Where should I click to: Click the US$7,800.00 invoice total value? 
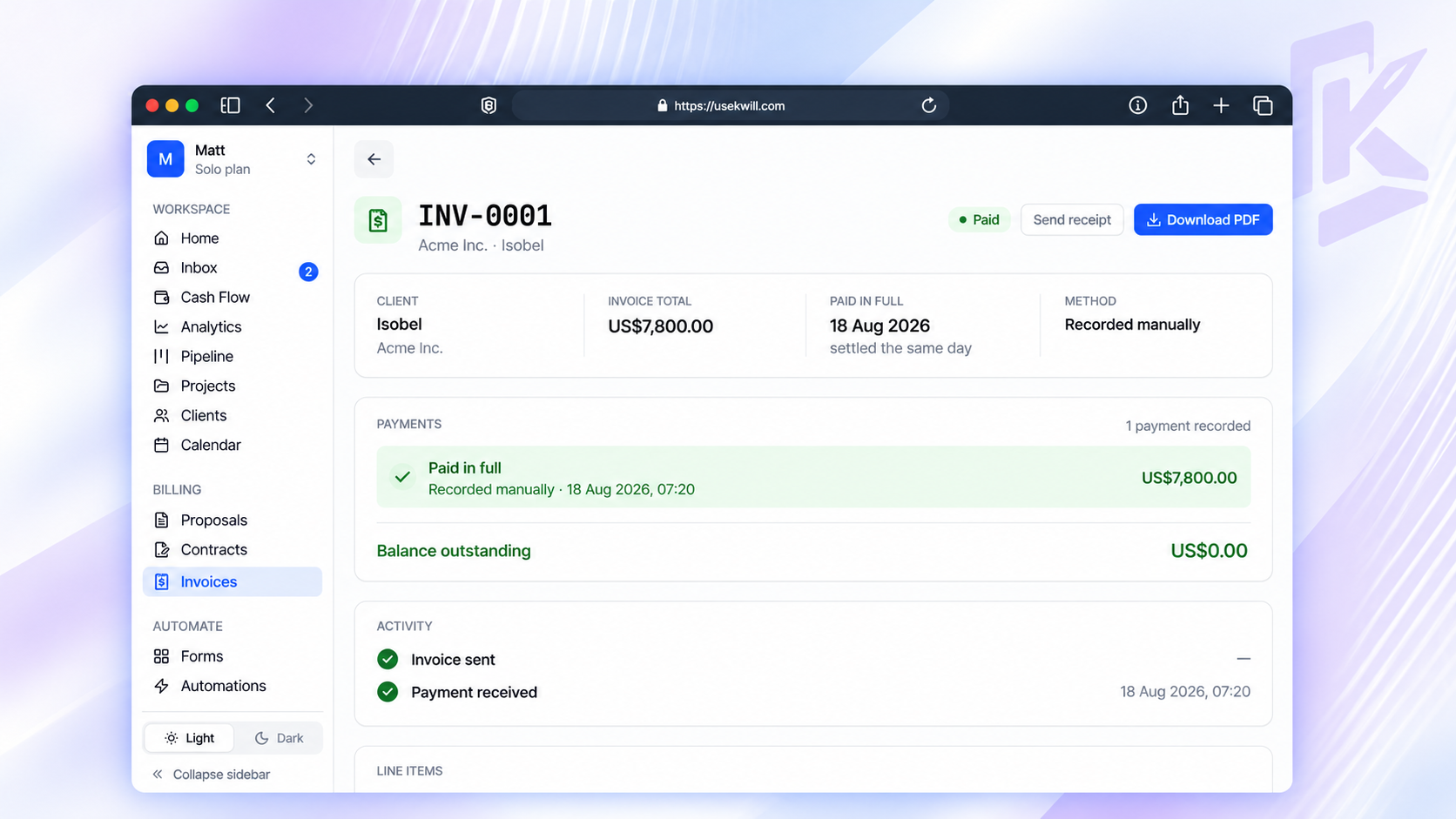pyautogui.click(x=660, y=326)
